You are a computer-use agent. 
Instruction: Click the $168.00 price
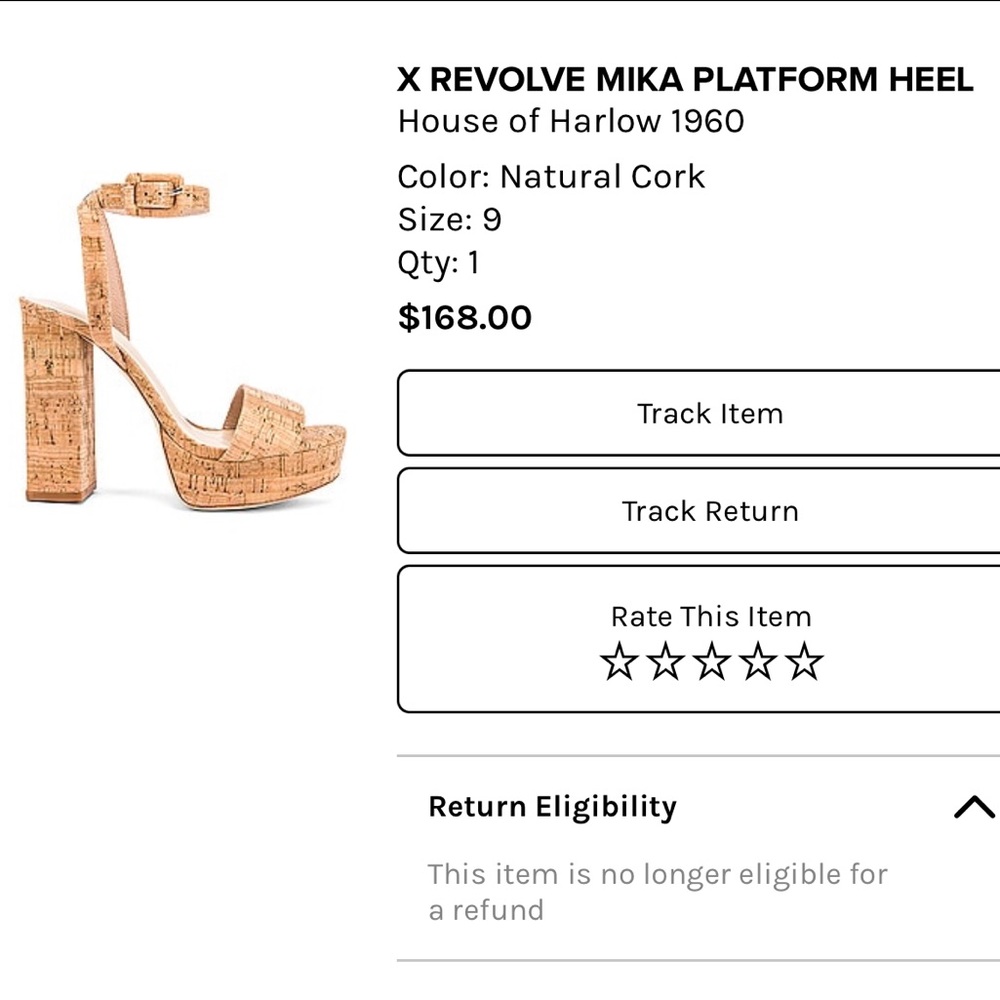(x=464, y=317)
